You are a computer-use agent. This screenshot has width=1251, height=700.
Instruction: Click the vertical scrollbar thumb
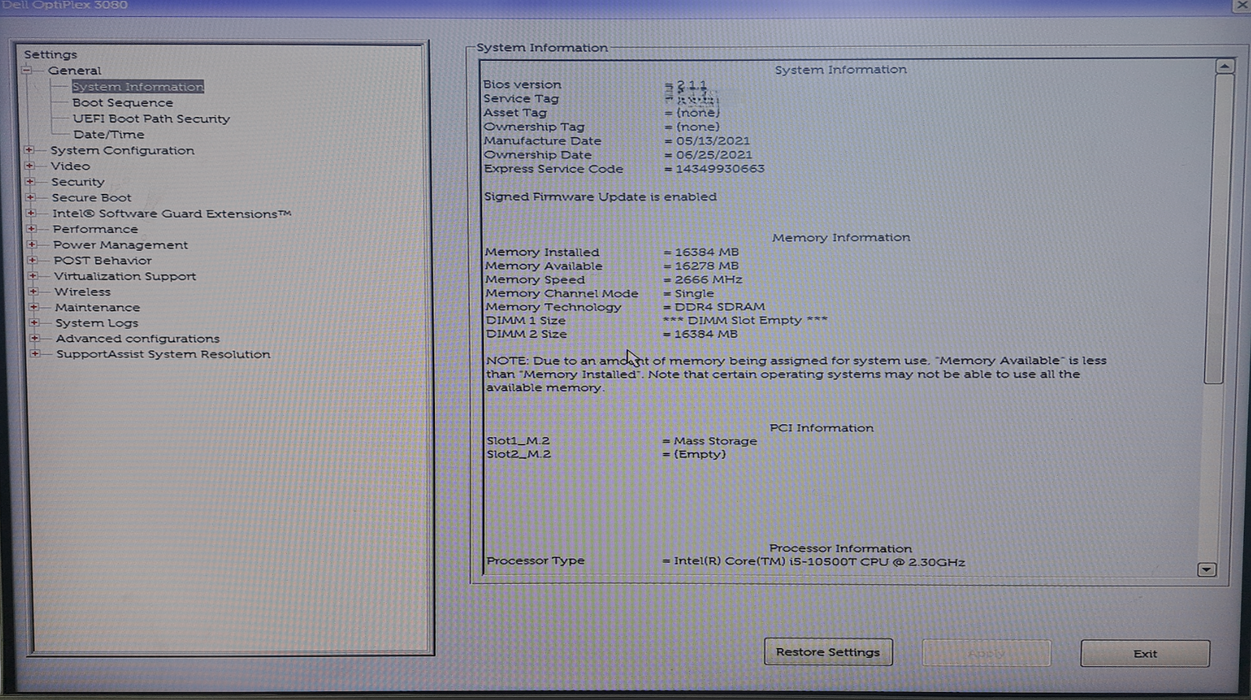1213,229
